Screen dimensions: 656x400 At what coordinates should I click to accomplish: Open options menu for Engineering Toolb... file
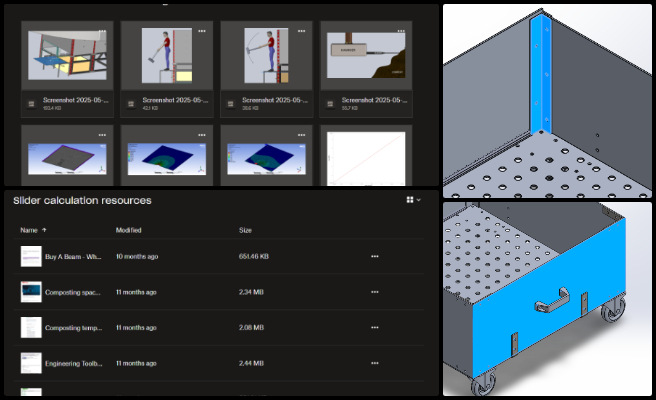(374, 363)
